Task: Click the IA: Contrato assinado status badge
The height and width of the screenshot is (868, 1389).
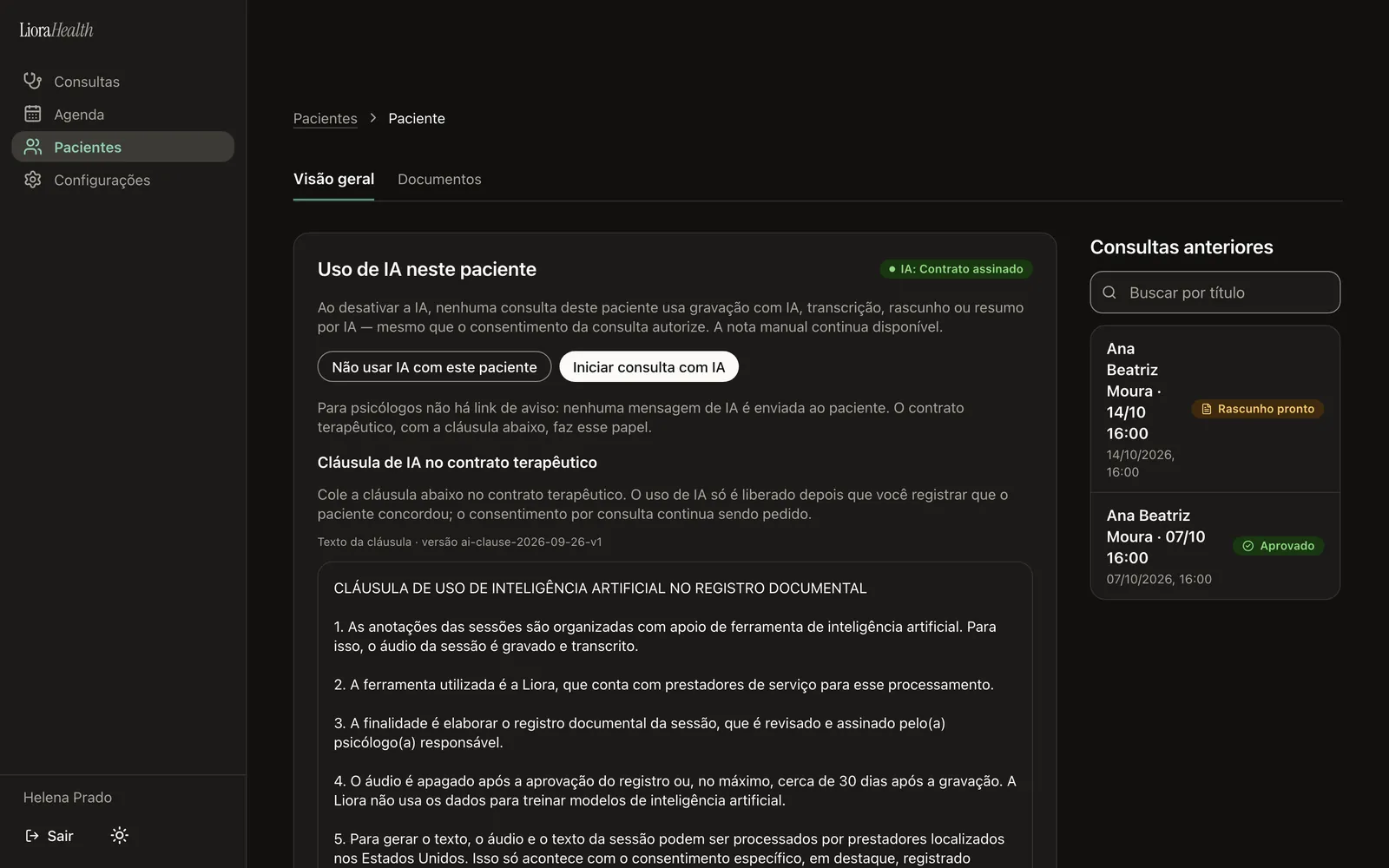Action: click(956, 269)
